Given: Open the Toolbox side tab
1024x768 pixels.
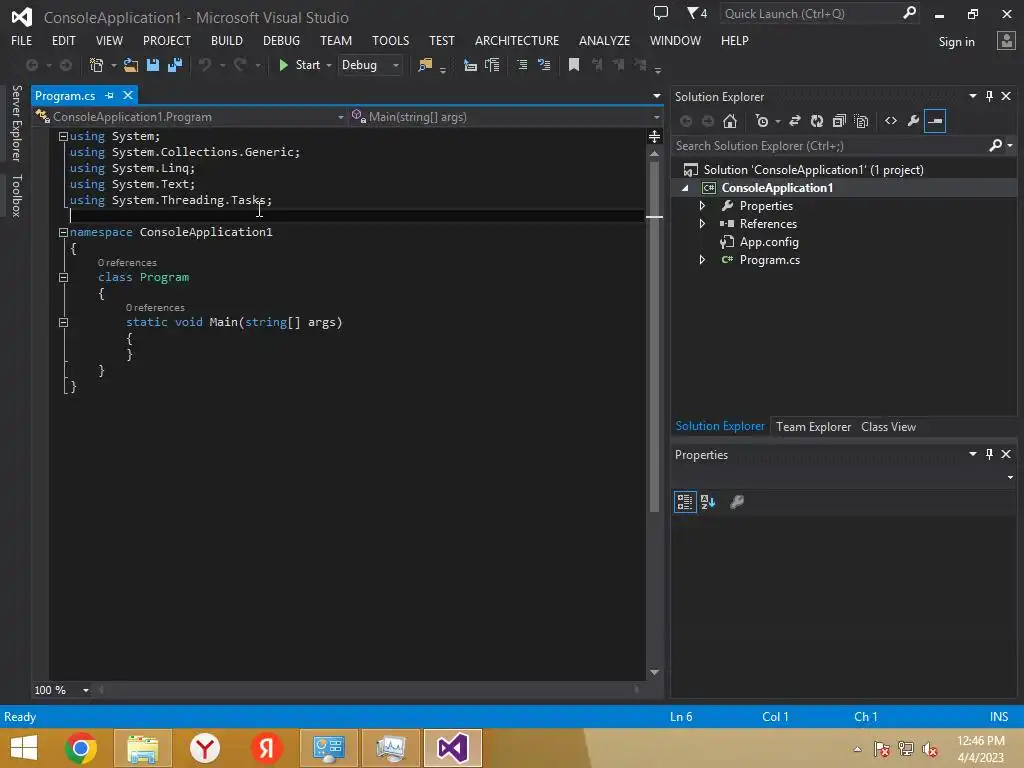Looking at the screenshot, I should click(17, 195).
